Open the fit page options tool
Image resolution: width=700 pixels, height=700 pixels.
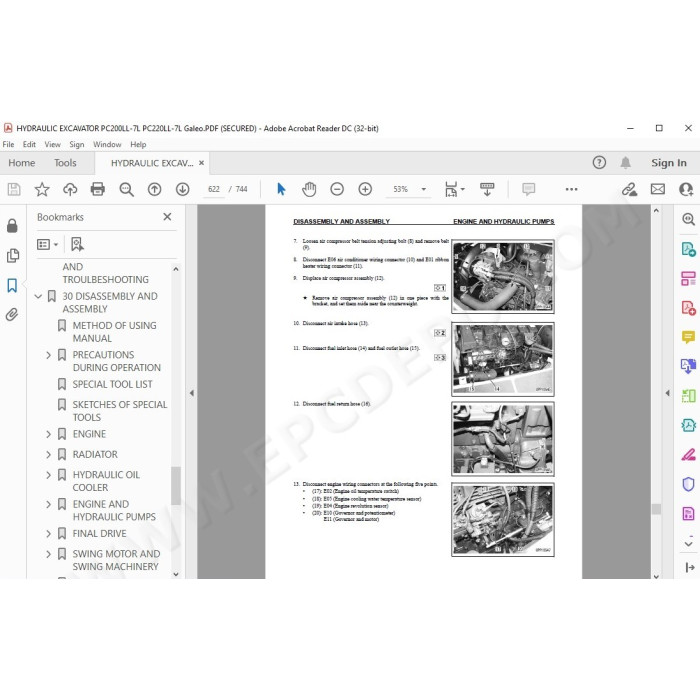pos(454,189)
